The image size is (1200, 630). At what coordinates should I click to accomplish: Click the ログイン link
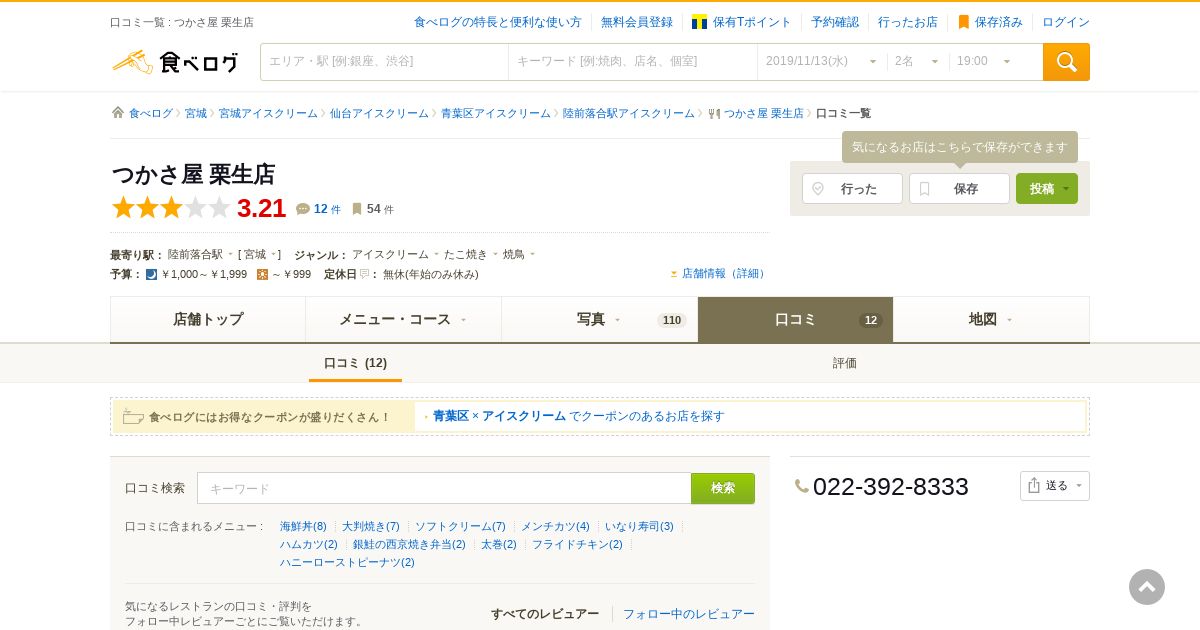(x=1066, y=22)
